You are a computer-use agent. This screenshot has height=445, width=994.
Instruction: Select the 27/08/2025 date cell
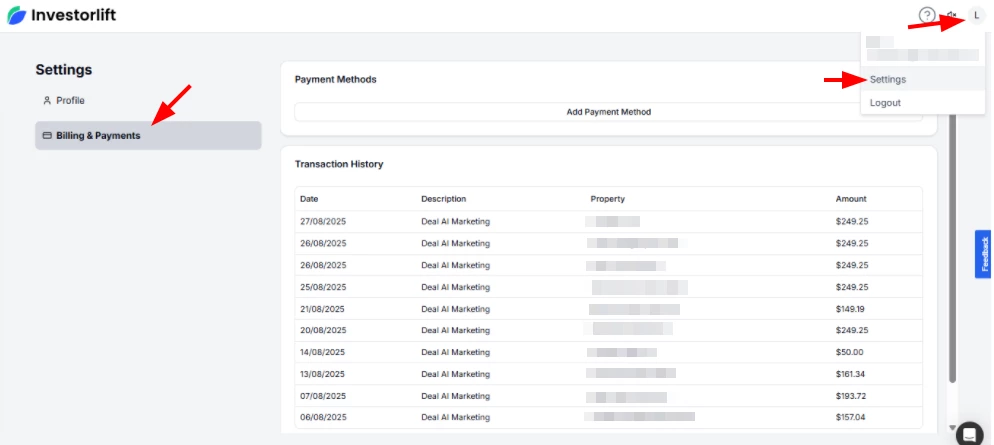(x=323, y=222)
